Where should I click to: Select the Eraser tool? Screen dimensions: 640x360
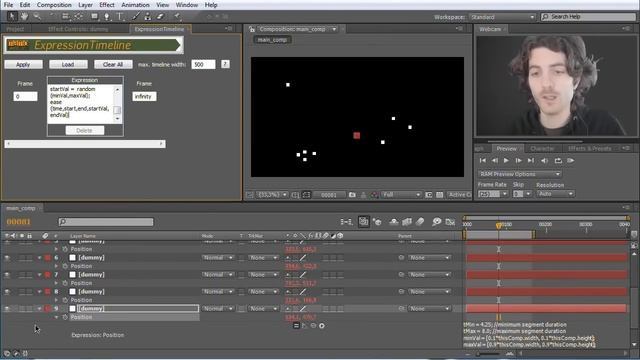tap(160, 16)
